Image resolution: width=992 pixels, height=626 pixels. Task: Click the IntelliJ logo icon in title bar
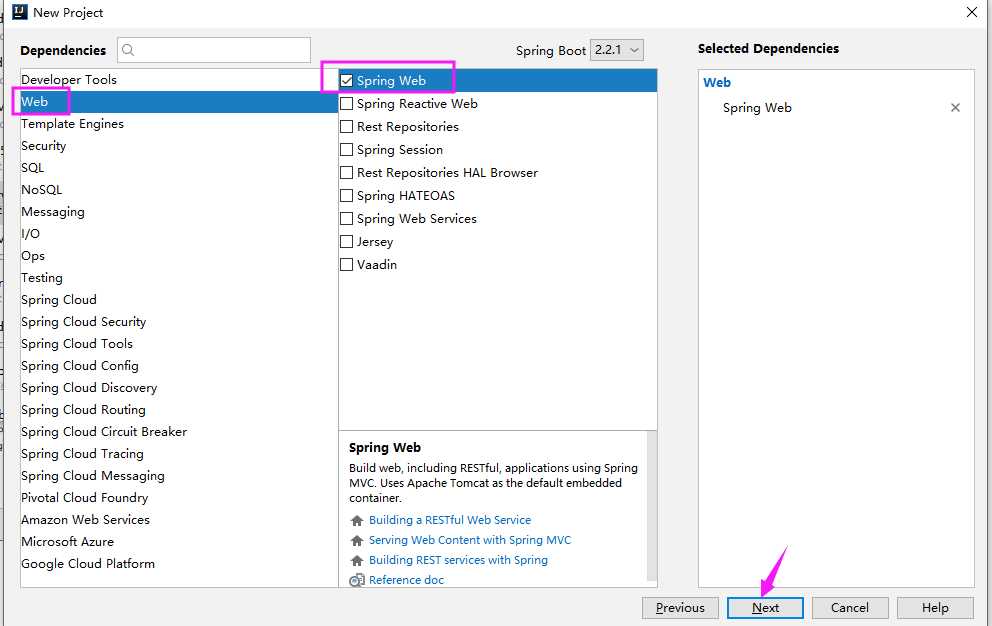(x=20, y=12)
